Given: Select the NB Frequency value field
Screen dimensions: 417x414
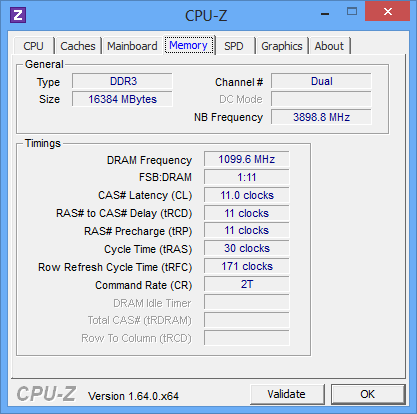Looking at the screenshot, I should pos(321,117).
